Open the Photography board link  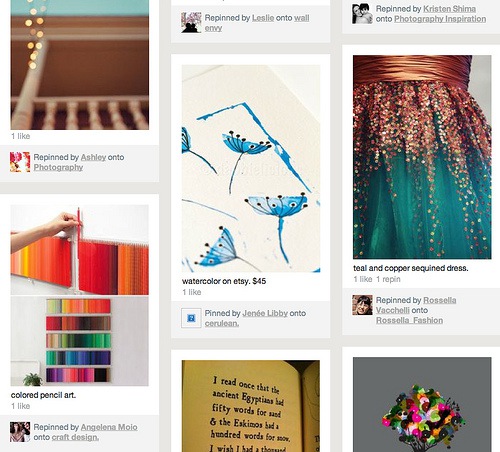58,167
